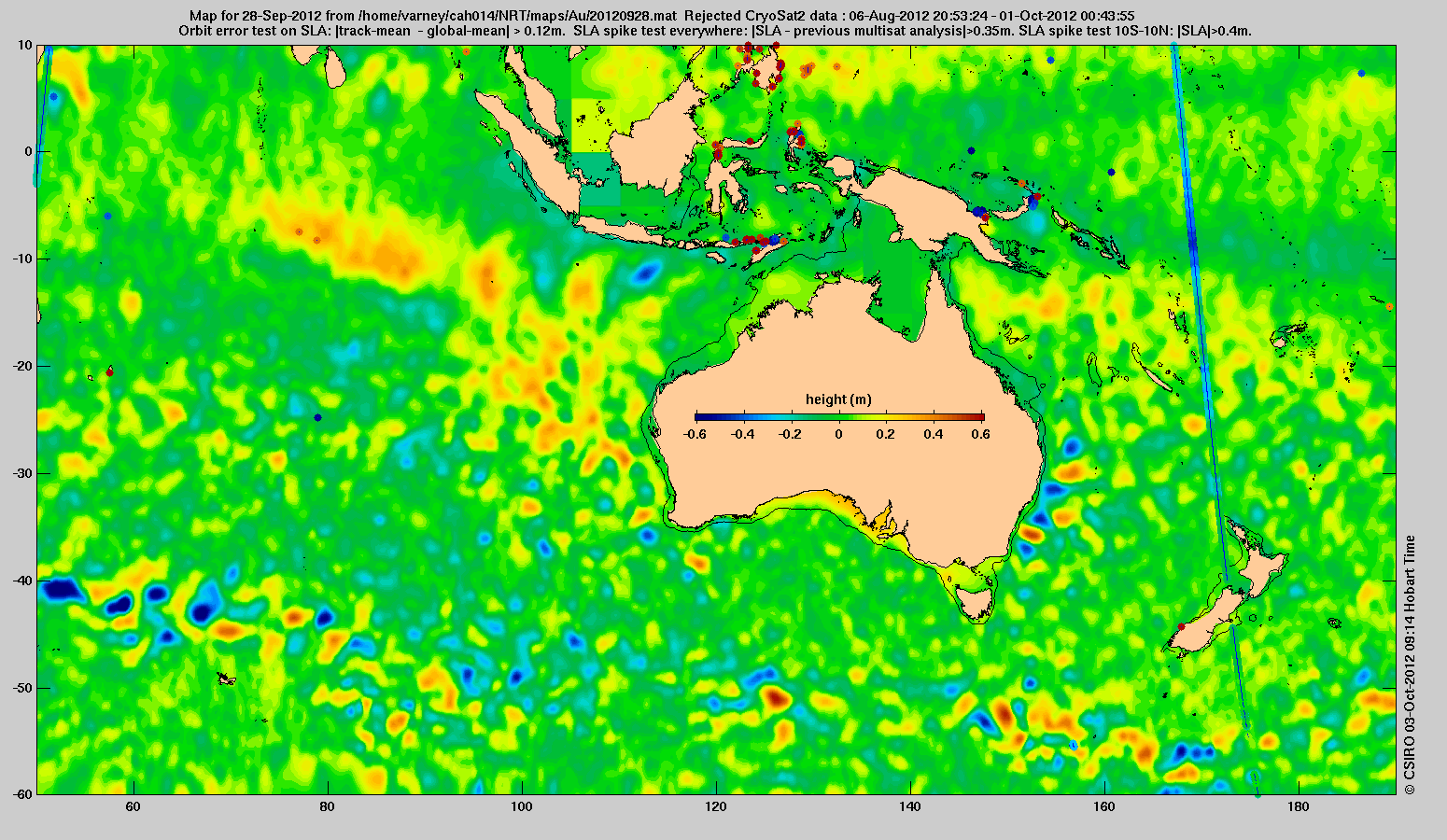Click the 120 longitude tick label

(x=715, y=805)
